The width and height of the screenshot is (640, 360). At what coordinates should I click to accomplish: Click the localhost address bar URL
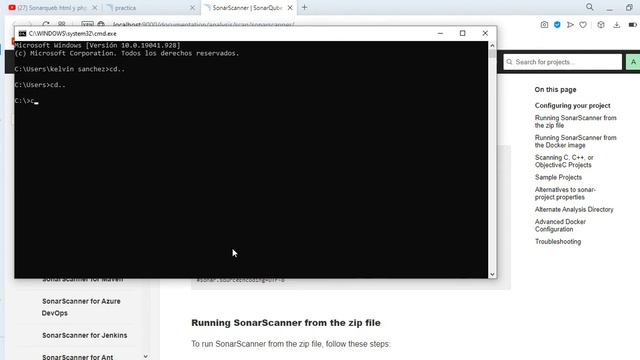pos(203,24)
